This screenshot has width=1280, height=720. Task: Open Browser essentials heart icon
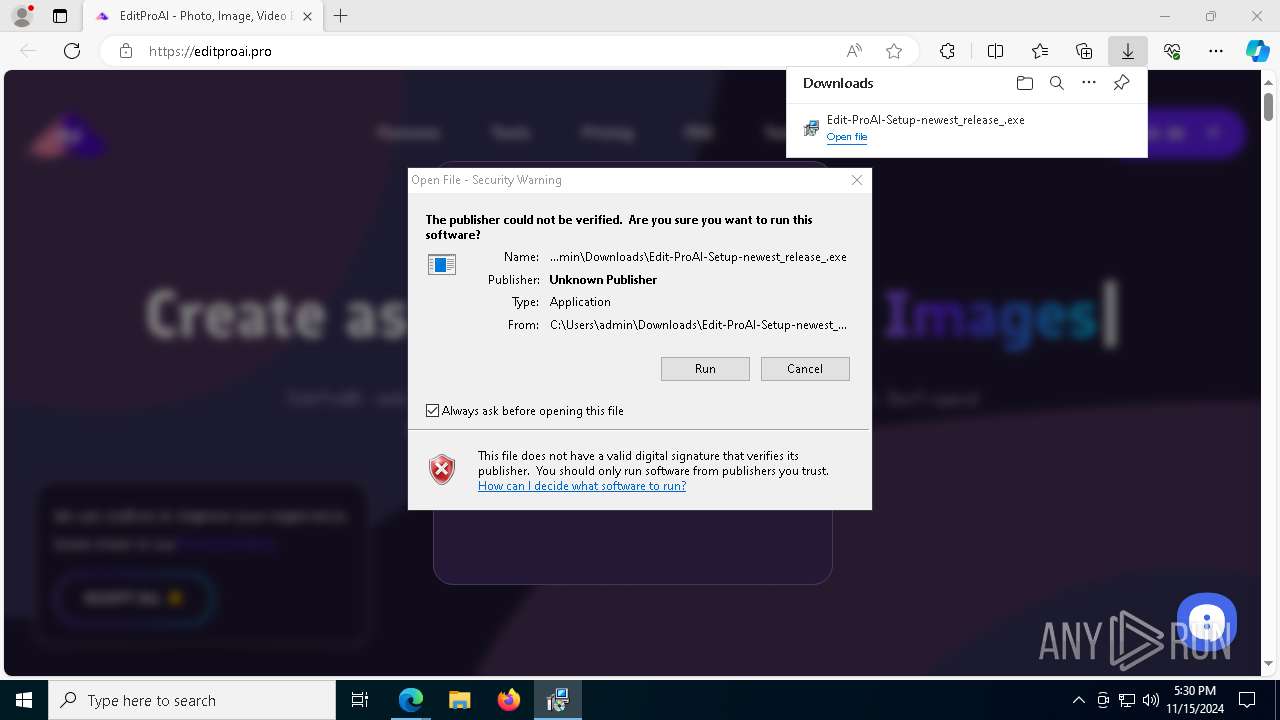click(1172, 51)
